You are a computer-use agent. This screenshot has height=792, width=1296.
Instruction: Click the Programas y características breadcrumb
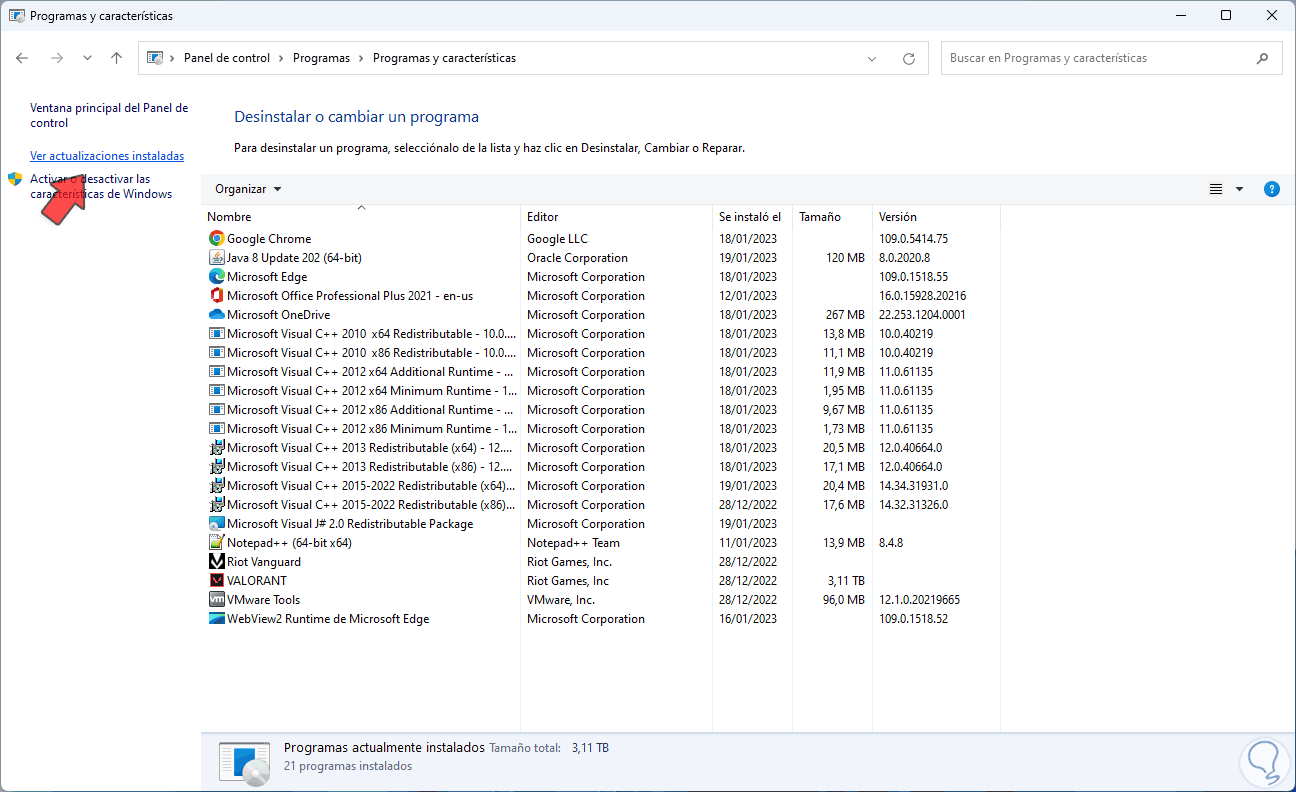(x=444, y=58)
